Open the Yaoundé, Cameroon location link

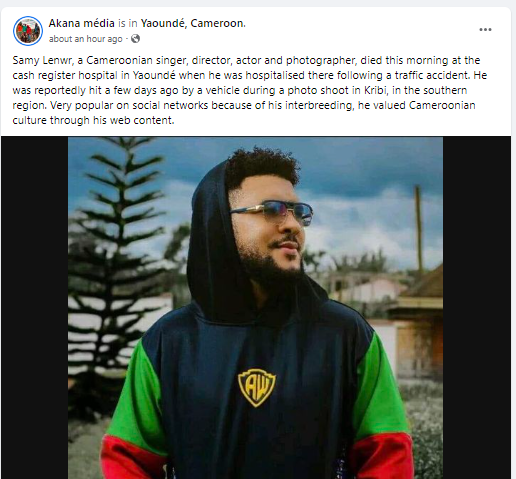pos(193,23)
